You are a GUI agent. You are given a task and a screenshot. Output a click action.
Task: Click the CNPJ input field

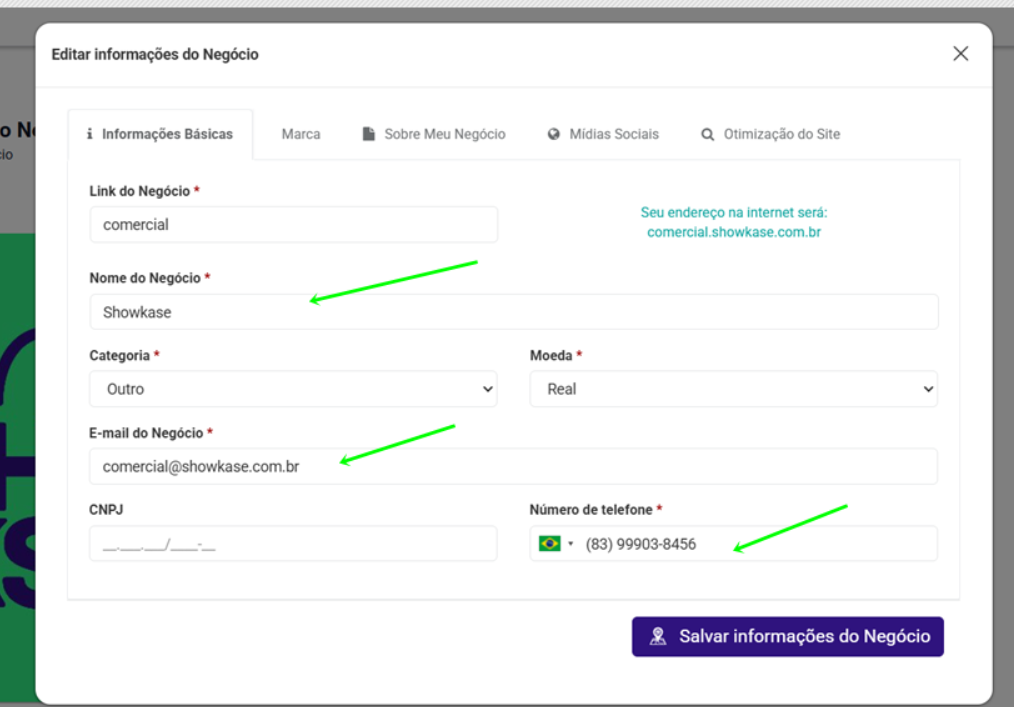tap(294, 543)
